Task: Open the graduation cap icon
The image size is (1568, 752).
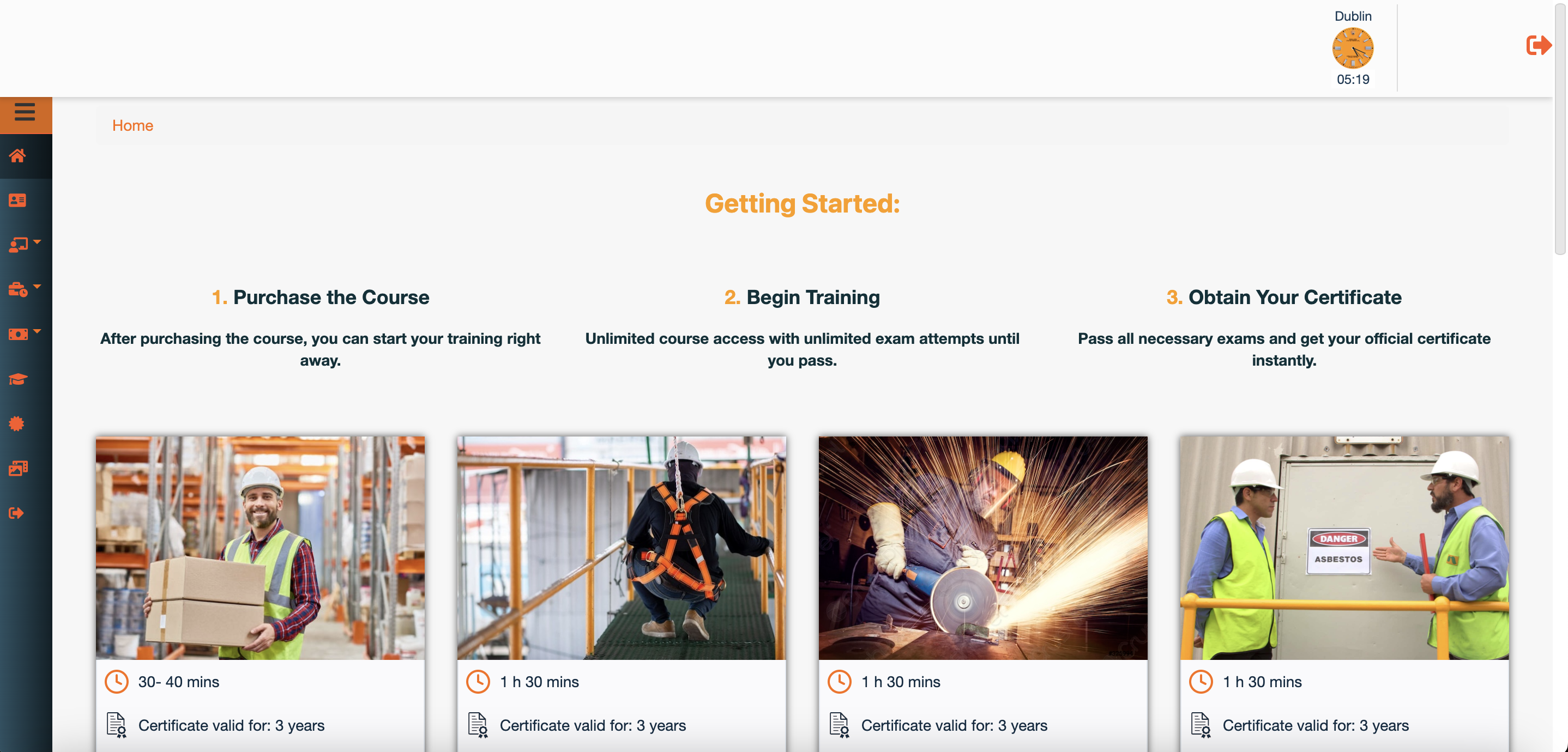Action: [x=17, y=379]
